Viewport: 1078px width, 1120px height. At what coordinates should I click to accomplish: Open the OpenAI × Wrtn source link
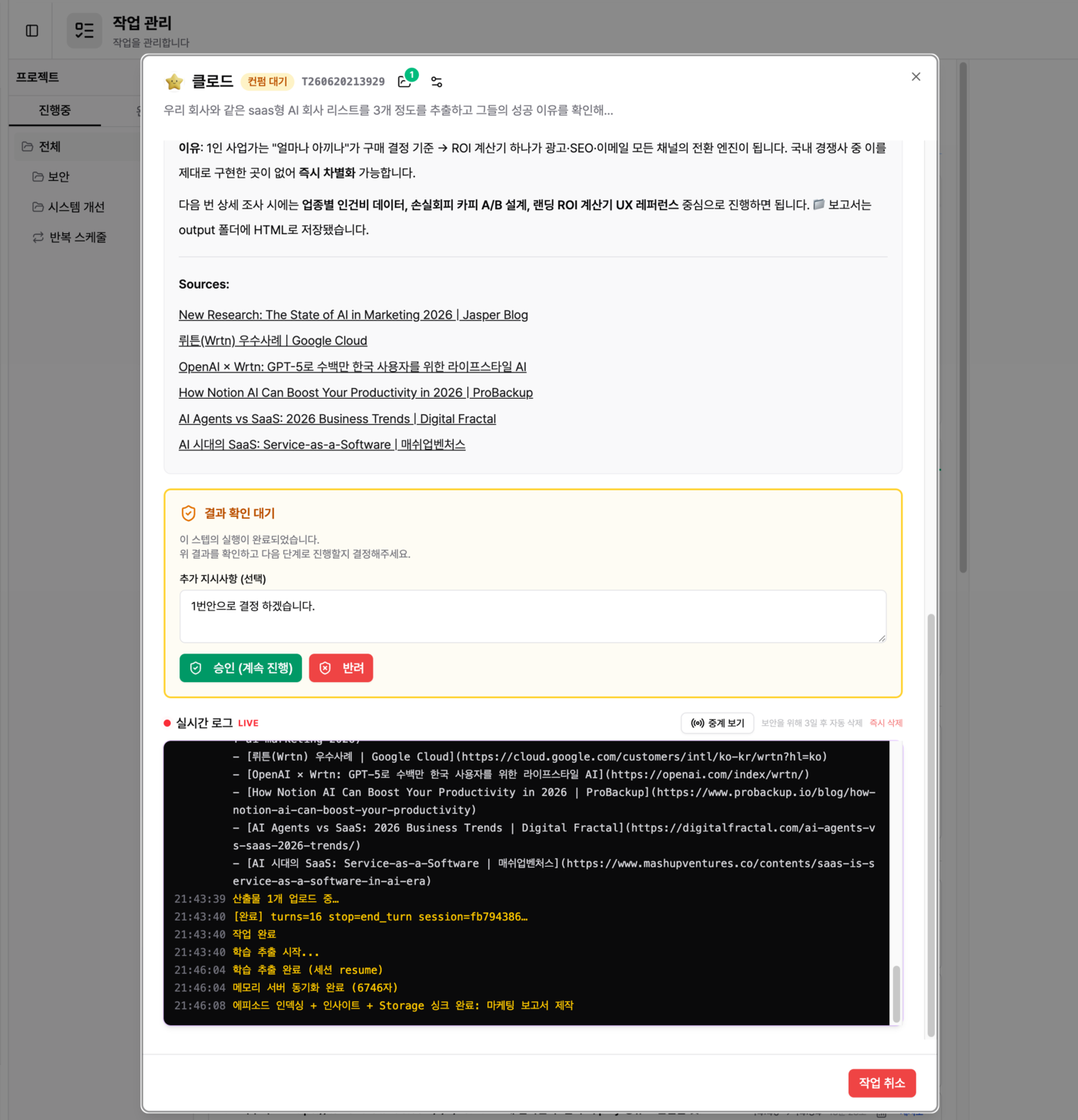[353, 366]
